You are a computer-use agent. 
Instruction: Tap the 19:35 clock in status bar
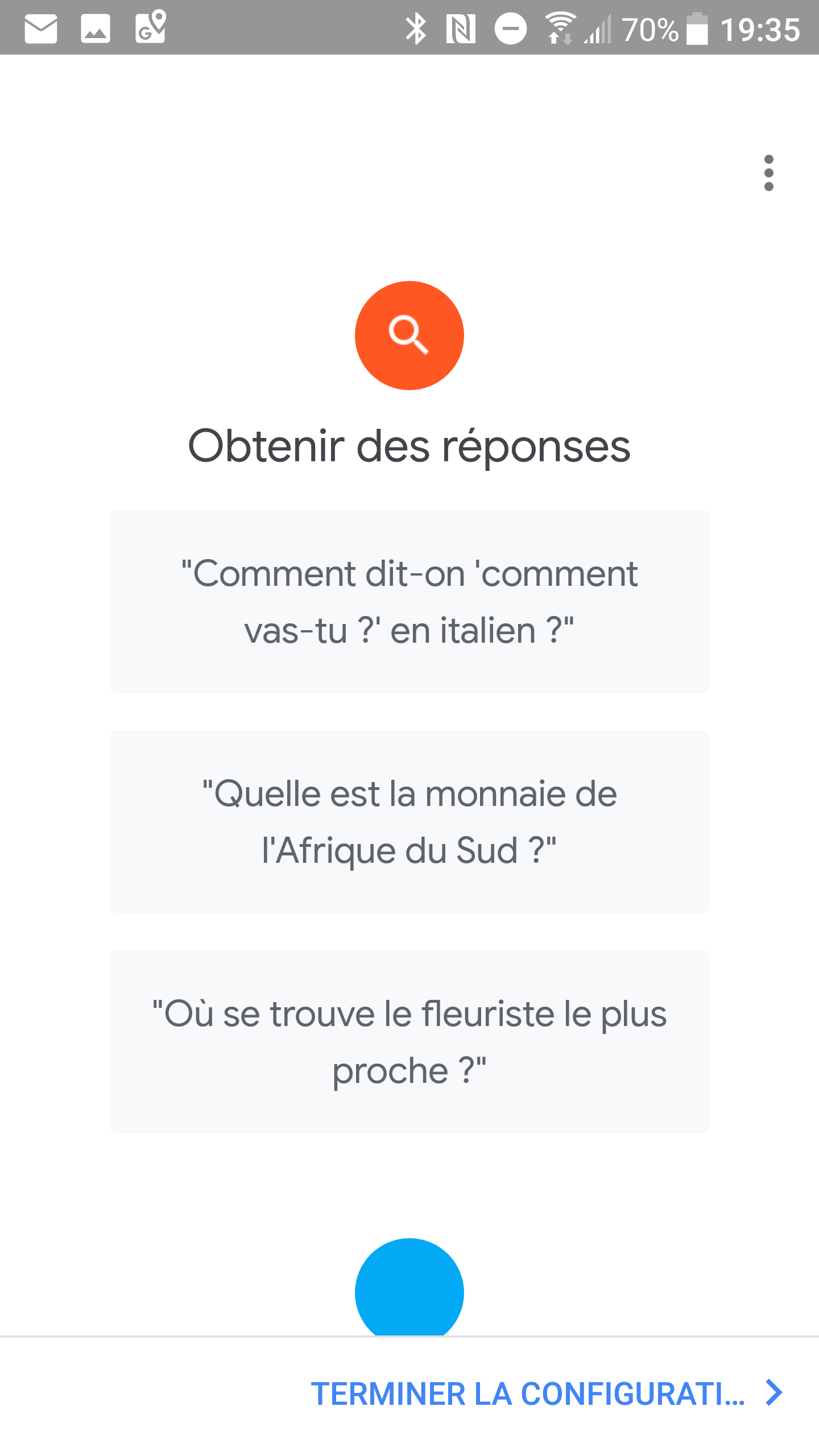[x=760, y=30]
